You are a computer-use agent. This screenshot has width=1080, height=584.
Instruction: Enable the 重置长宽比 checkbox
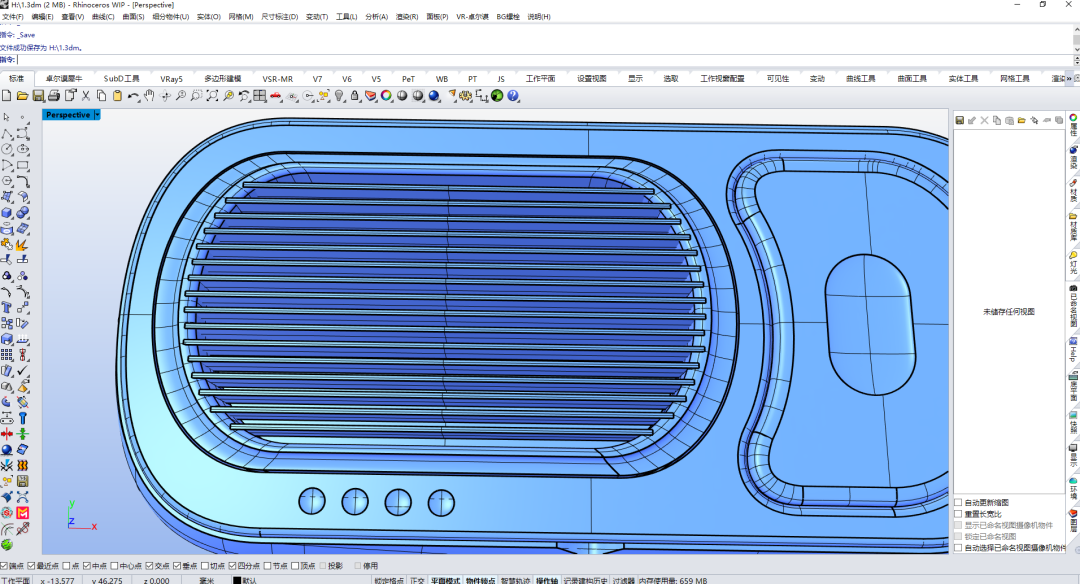pyautogui.click(x=958, y=513)
